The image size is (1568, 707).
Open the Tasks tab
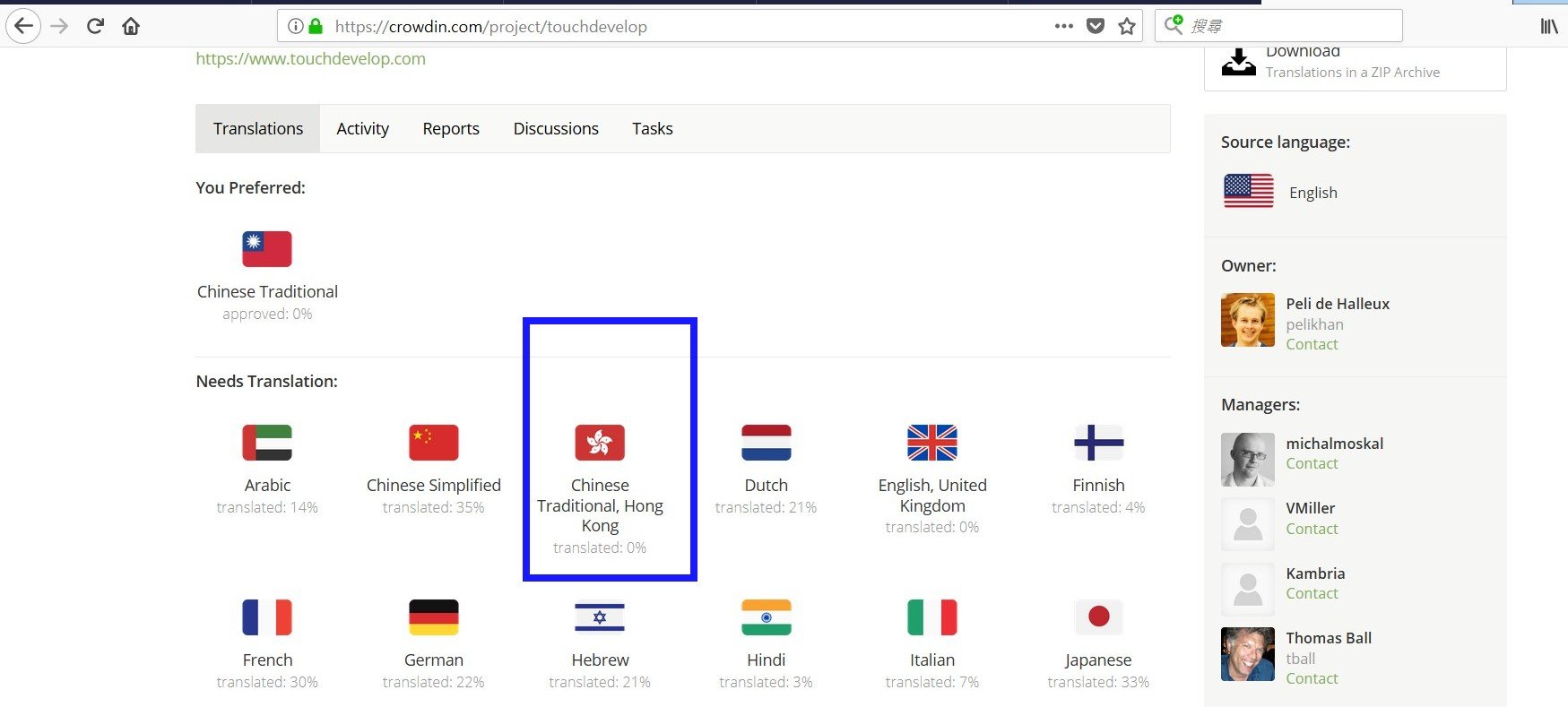(653, 129)
